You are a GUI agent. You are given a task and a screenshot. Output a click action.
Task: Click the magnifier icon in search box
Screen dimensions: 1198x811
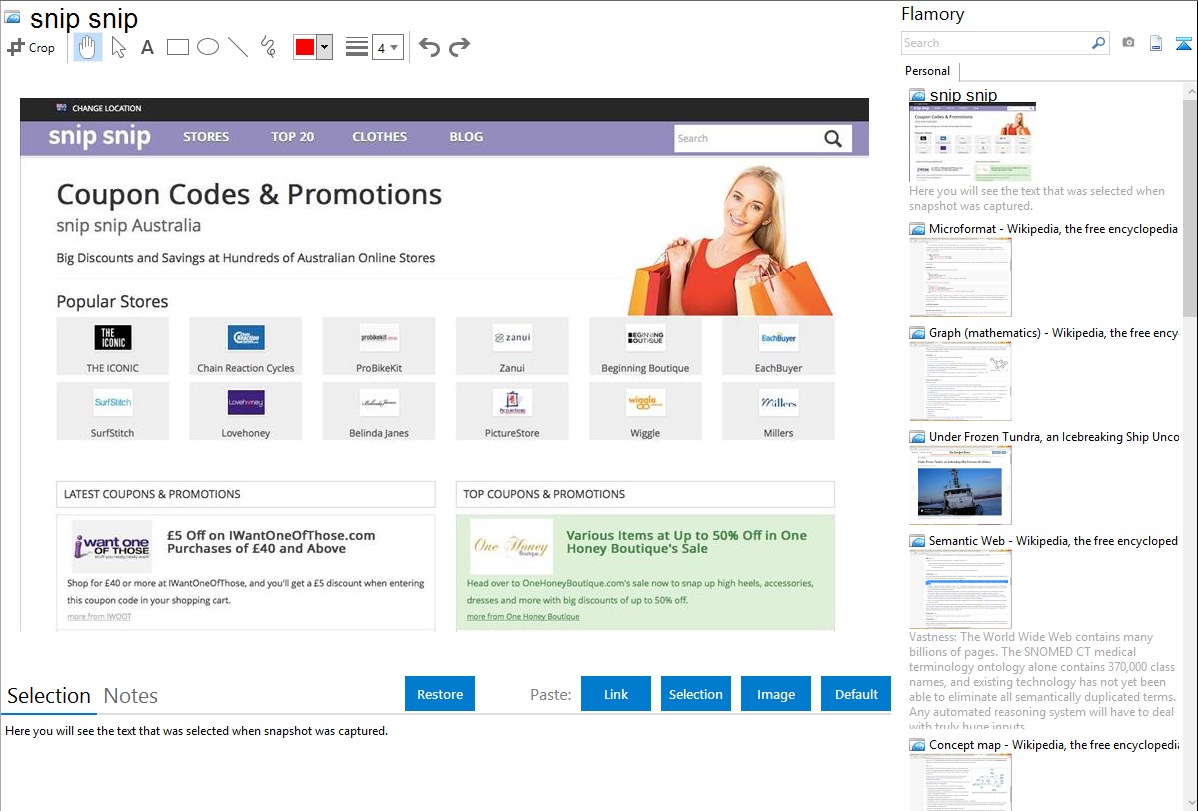point(1098,43)
